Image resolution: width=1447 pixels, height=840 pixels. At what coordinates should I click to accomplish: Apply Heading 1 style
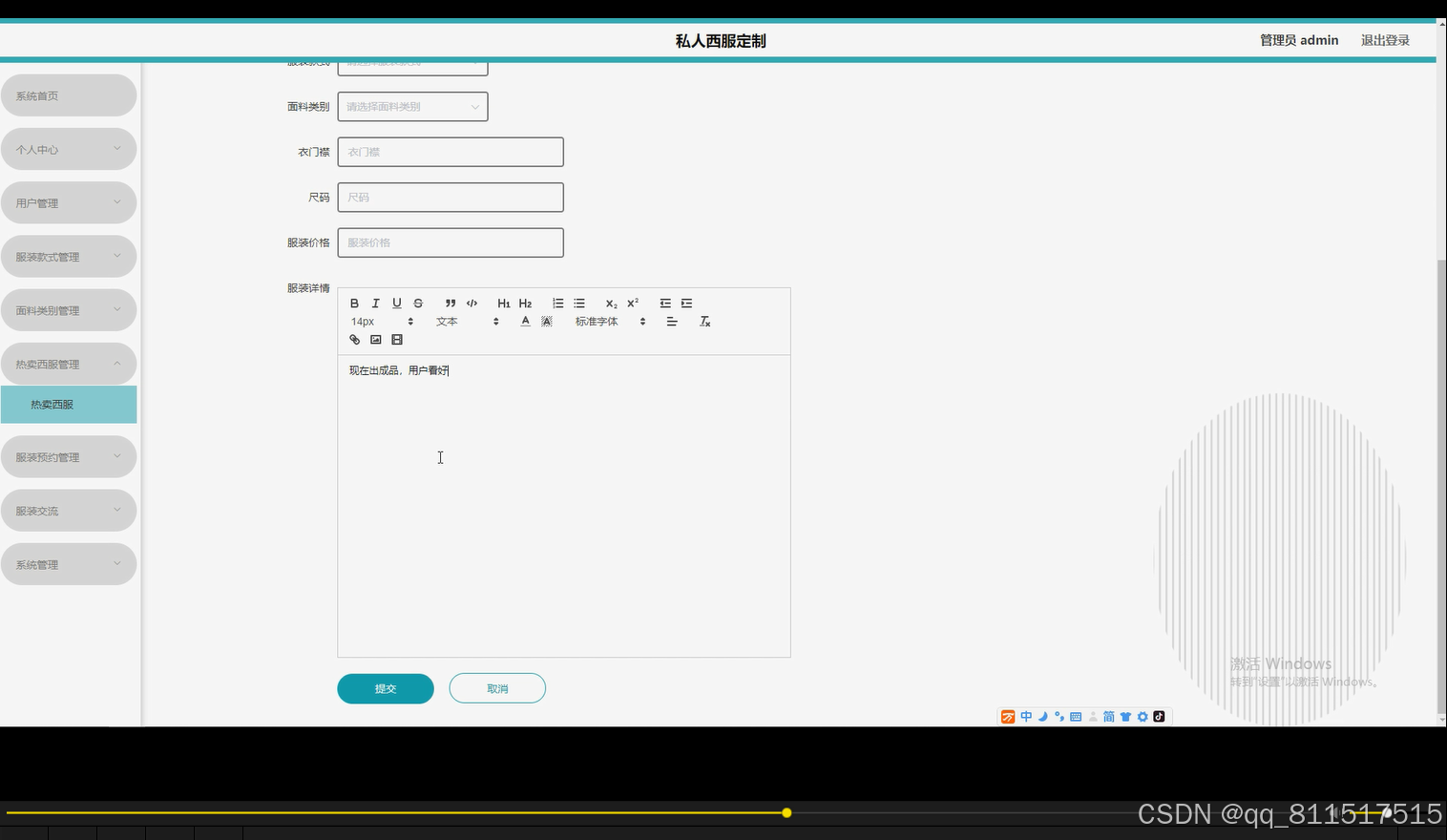point(504,304)
